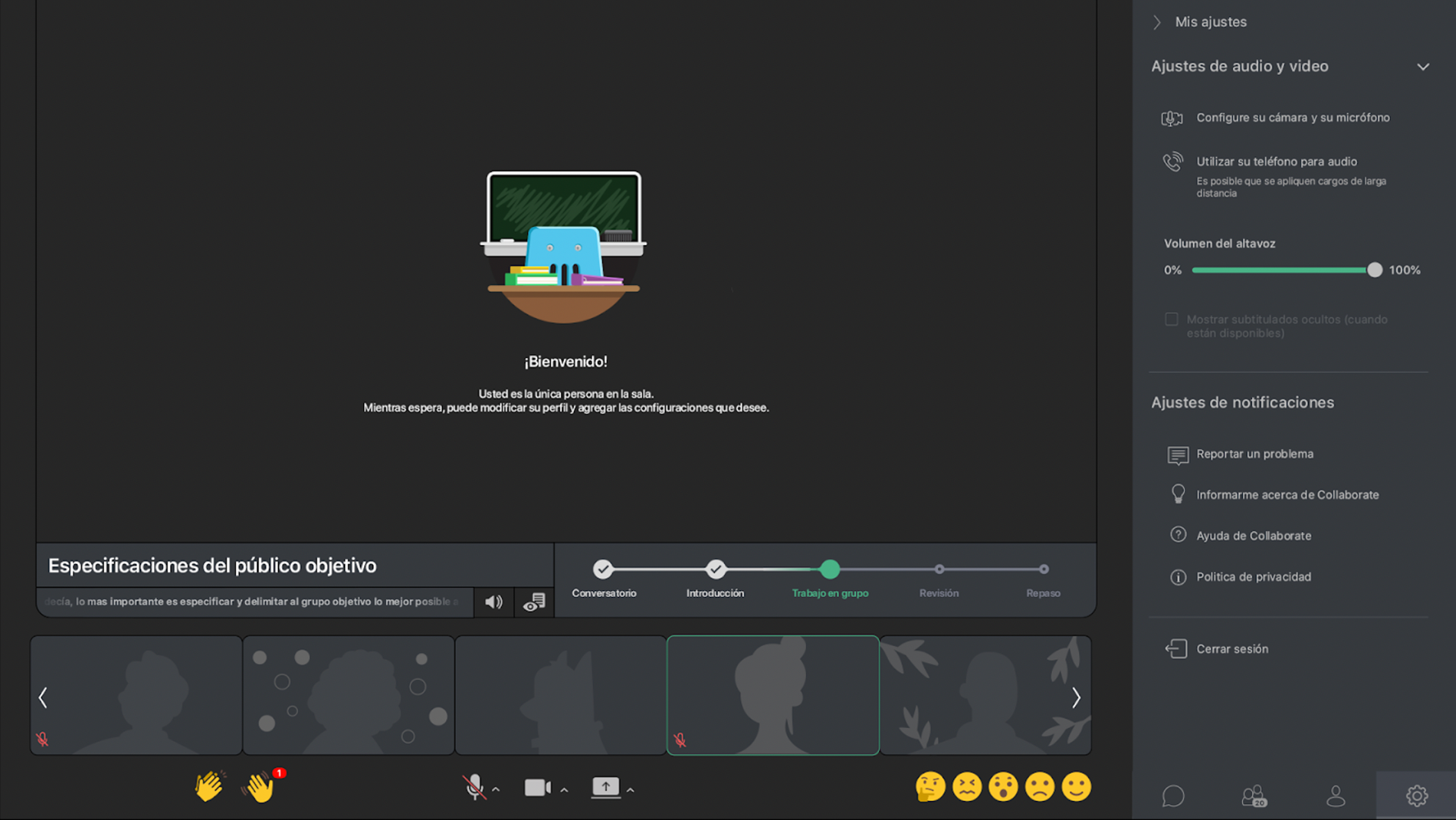The width and height of the screenshot is (1456, 820).
Task: Send the surprised face emoji reaction
Action: tap(1003, 787)
